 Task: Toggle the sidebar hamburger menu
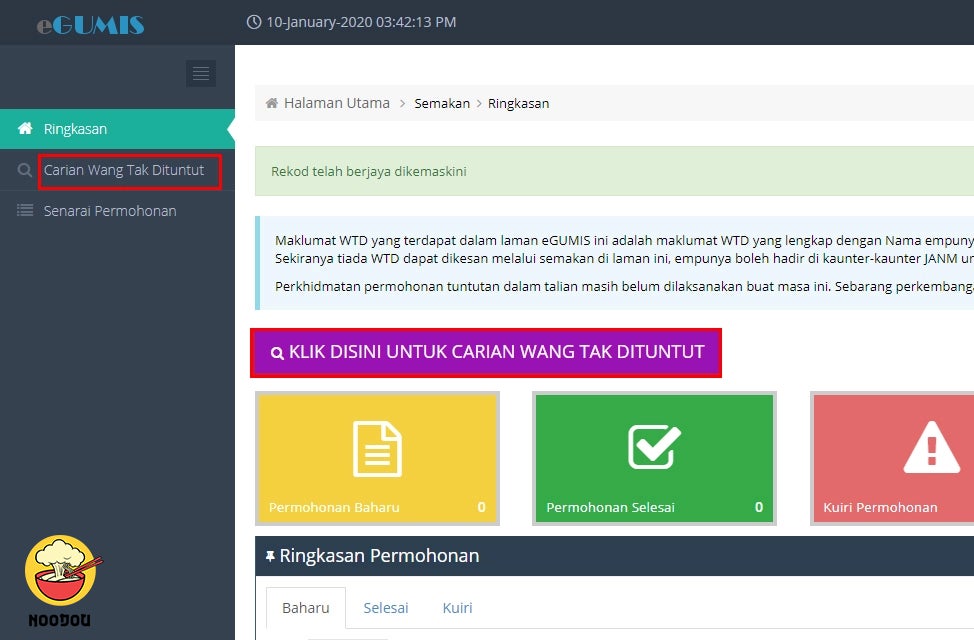click(x=201, y=73)
